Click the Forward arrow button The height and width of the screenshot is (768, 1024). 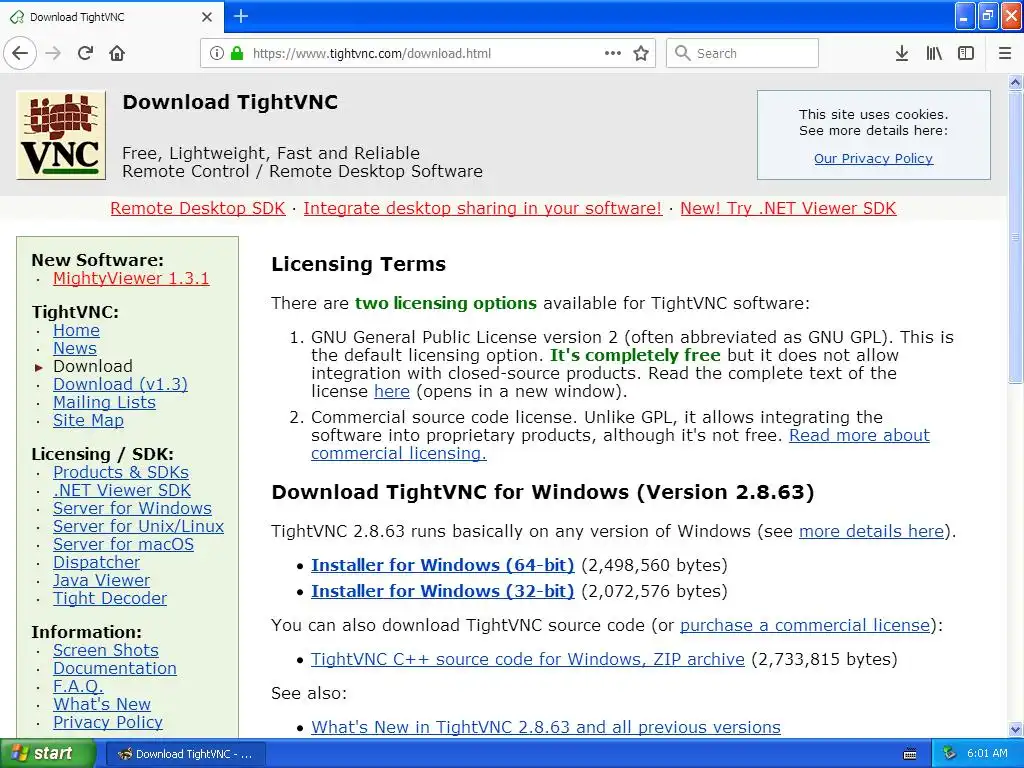(53, 53)
